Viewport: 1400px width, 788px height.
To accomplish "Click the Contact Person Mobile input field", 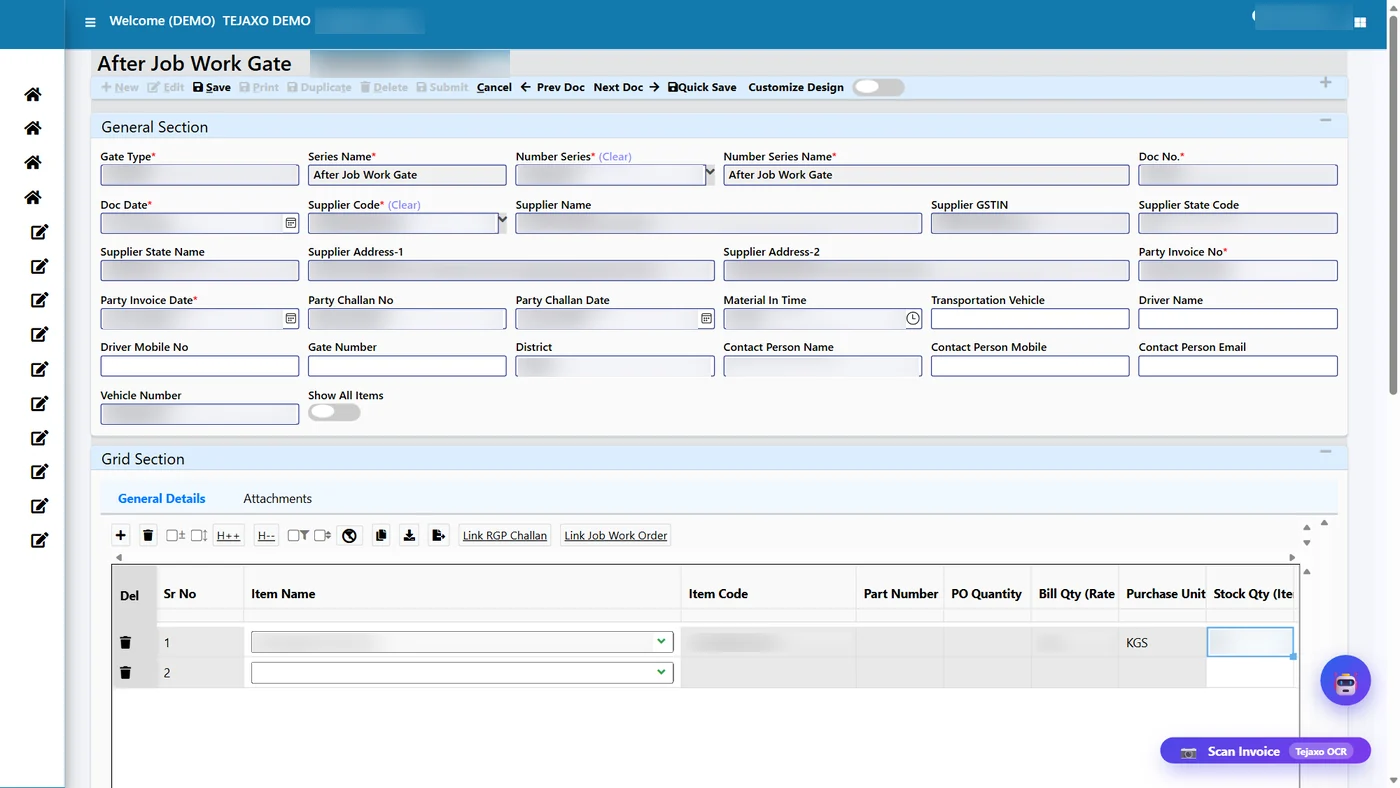I will point(1030,366).
